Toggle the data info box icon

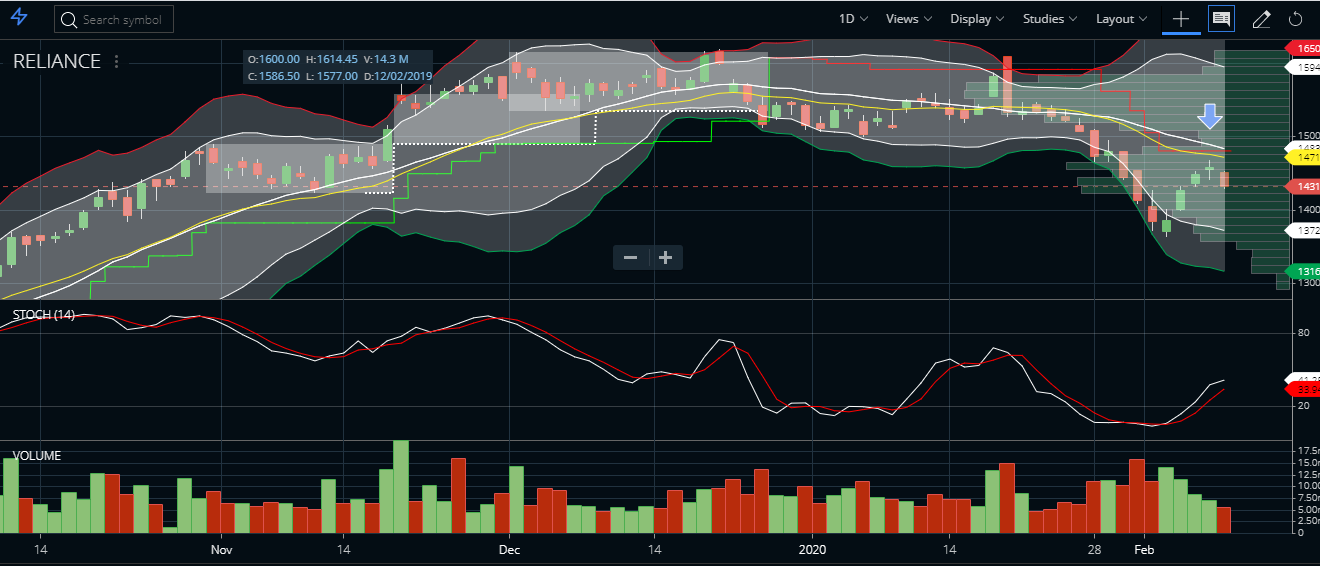coord(1221,19)
